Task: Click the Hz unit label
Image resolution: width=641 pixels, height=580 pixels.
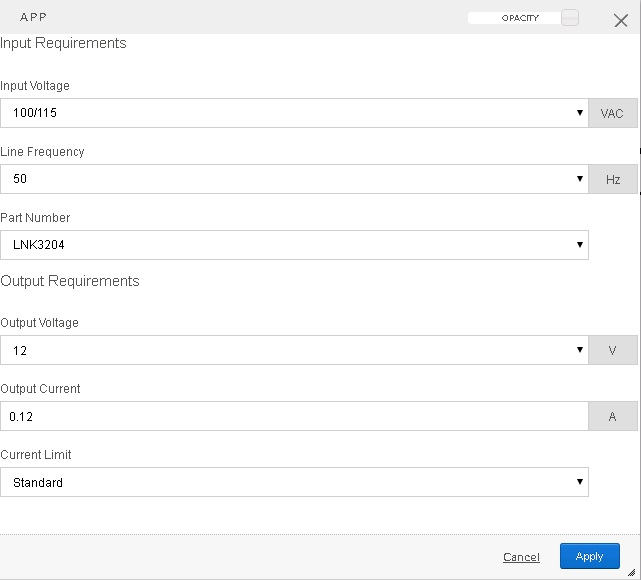Action: [x=613, y=179]
